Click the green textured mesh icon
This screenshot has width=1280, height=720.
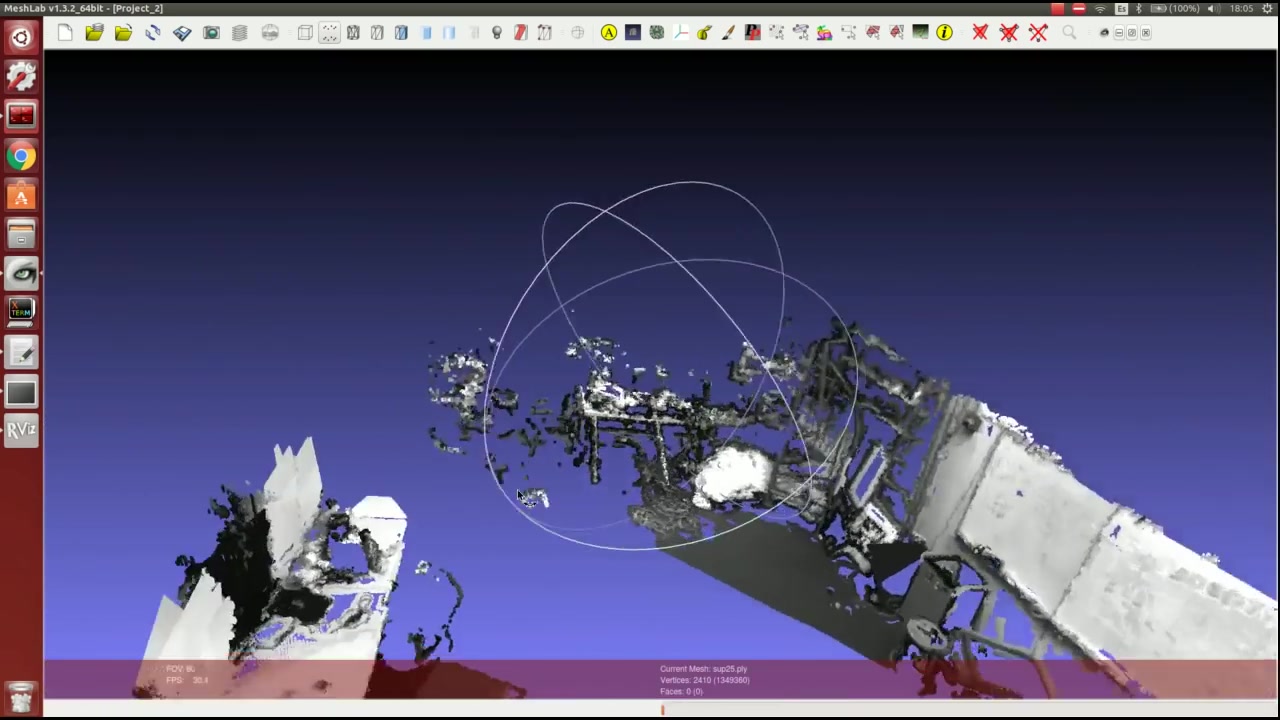[656, 33]
